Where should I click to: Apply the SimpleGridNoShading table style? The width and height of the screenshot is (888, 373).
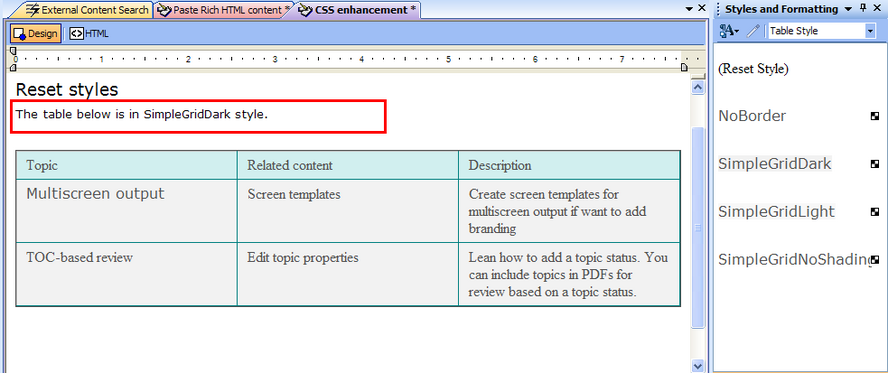[794, 259]
